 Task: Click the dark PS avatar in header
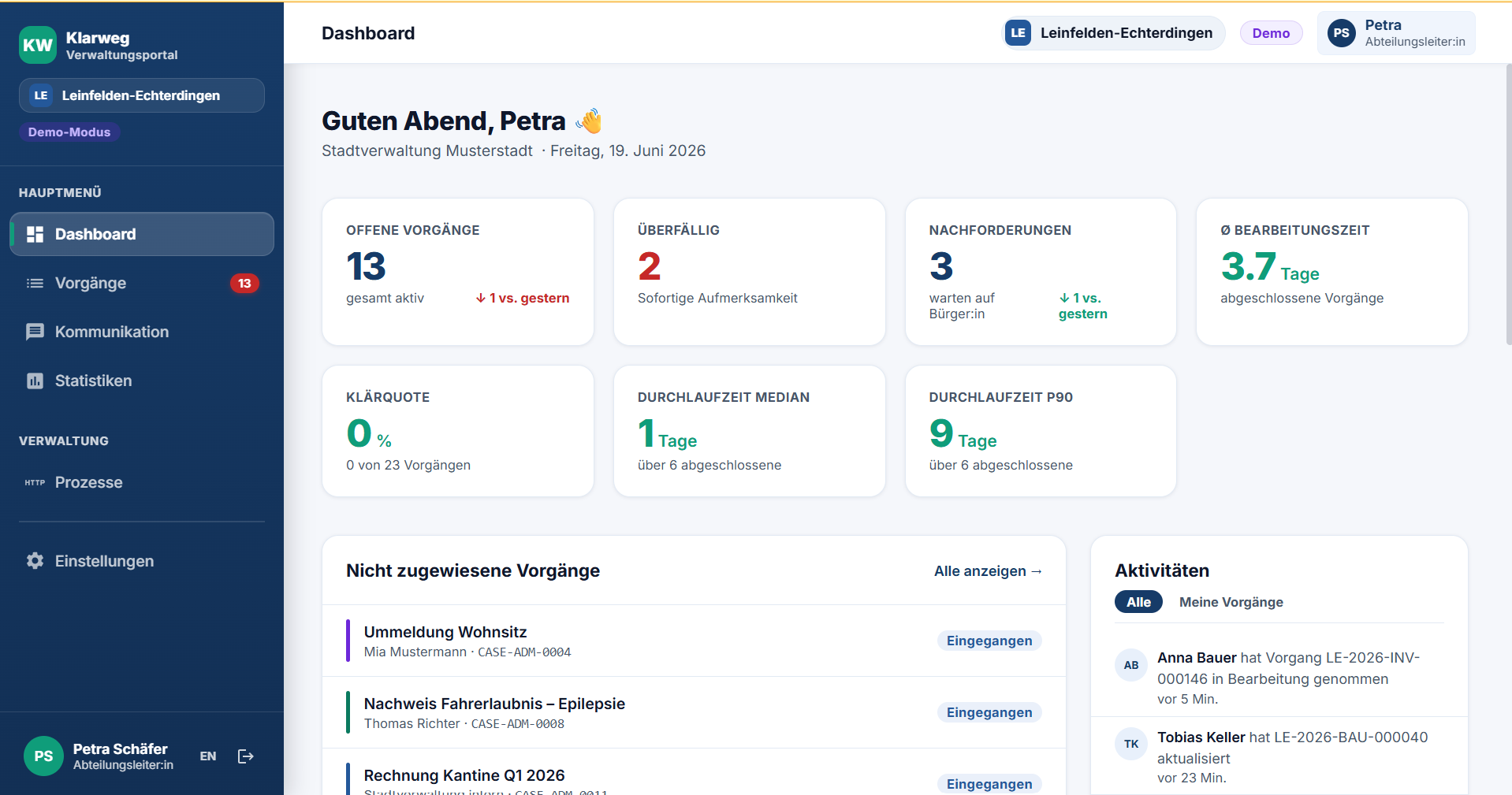pyautogui.click(x=1342, y=33)
